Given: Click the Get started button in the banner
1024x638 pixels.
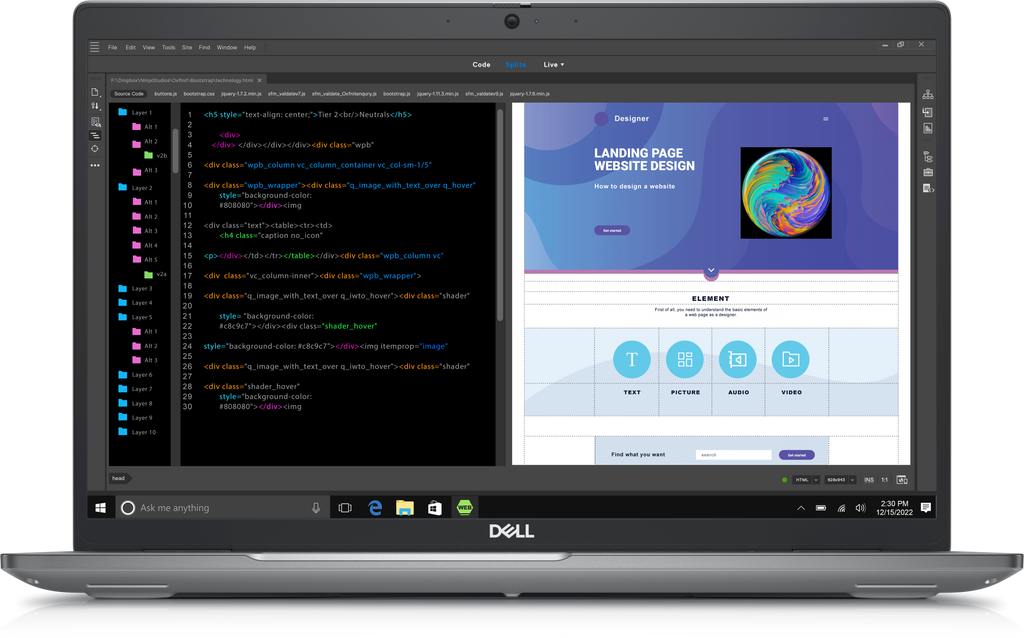Looking at the screenshot, I should pyautogui.click(x=612, y=231).
